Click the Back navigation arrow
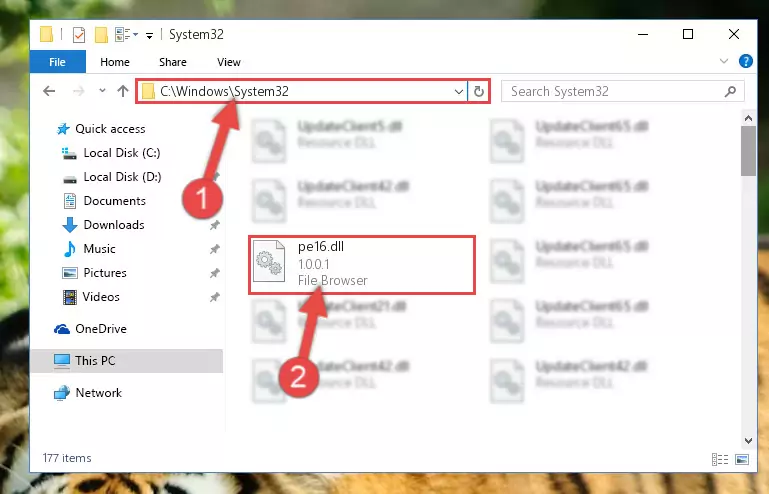The image size is (769, 494). (49, 91)
